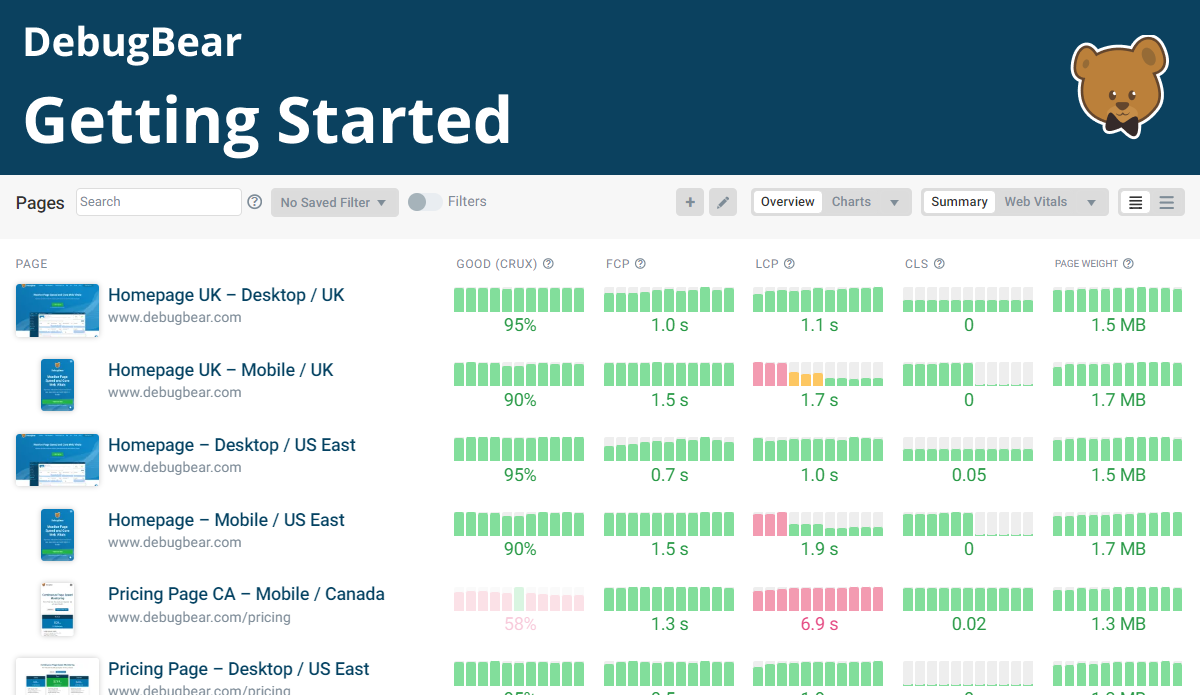Click the Pricing Page CA – Mobile link
Viewport: 1200px width, 695px height.
246,594
